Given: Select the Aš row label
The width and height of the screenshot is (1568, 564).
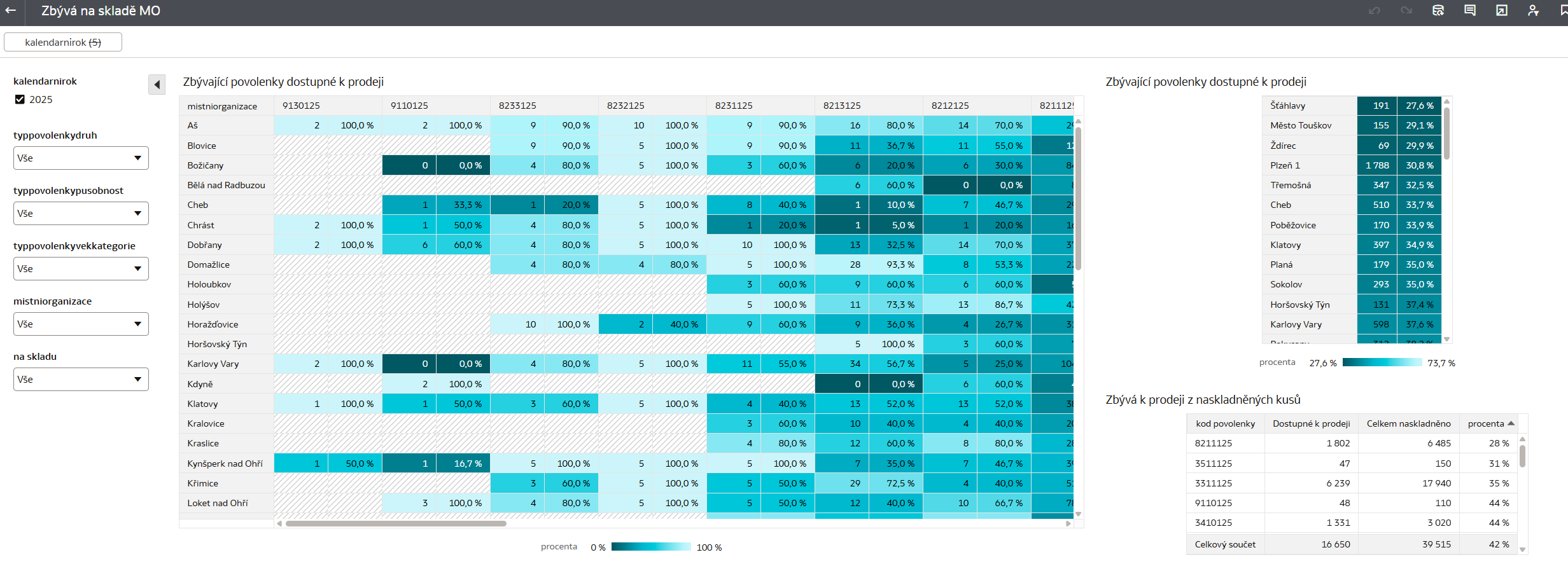Looking at the screenshot, I should coord(227,125).
